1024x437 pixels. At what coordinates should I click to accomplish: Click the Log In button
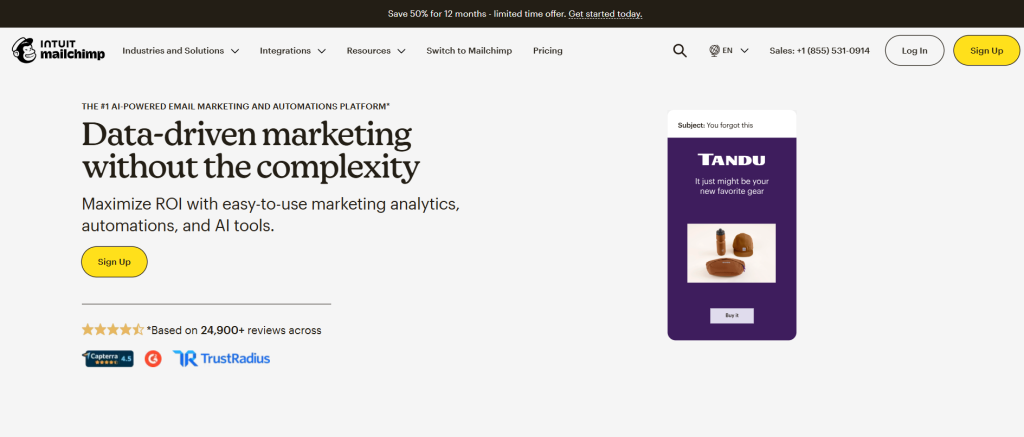[914, 51]
